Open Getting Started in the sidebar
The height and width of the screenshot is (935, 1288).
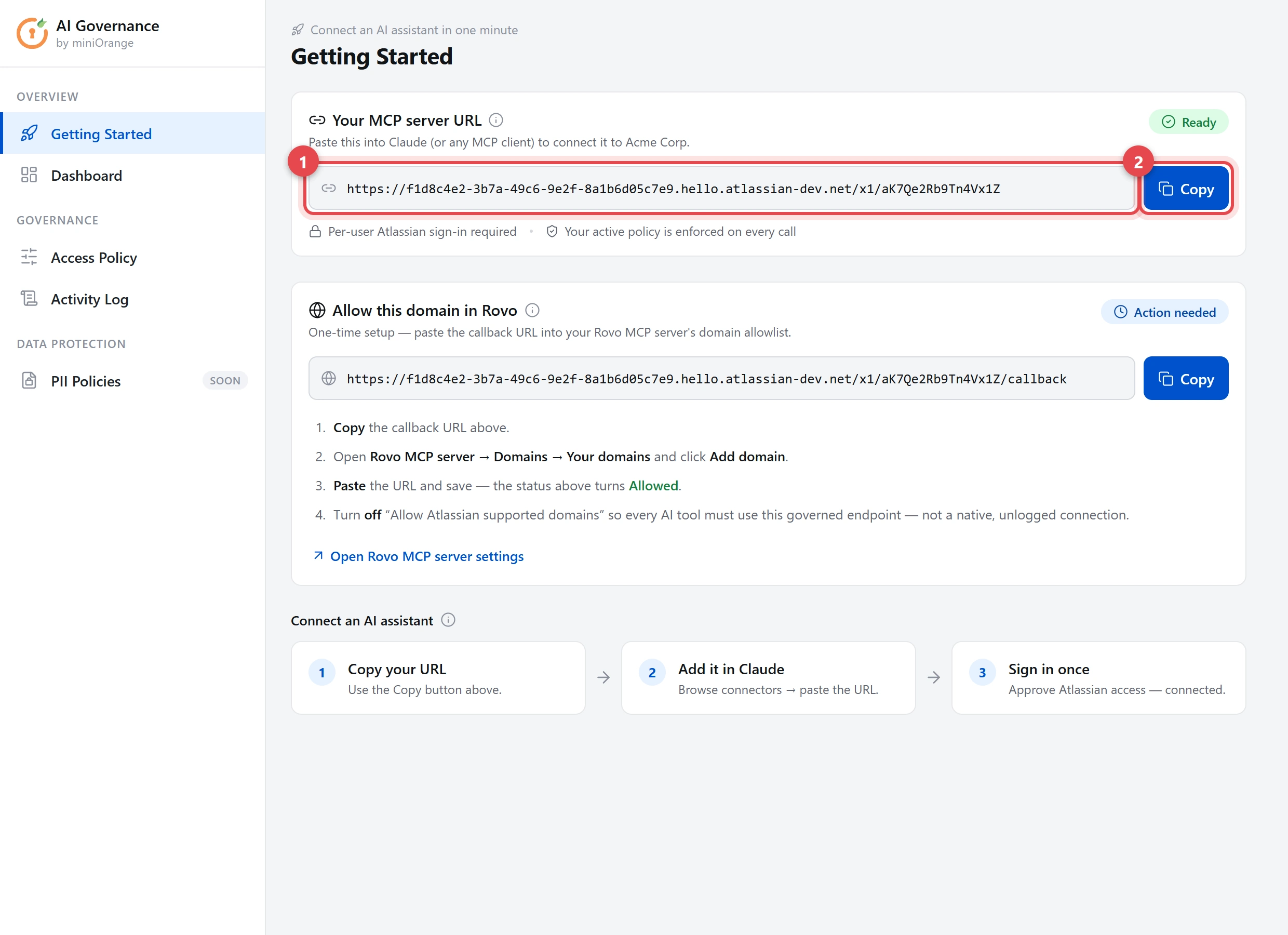(133, 133)
